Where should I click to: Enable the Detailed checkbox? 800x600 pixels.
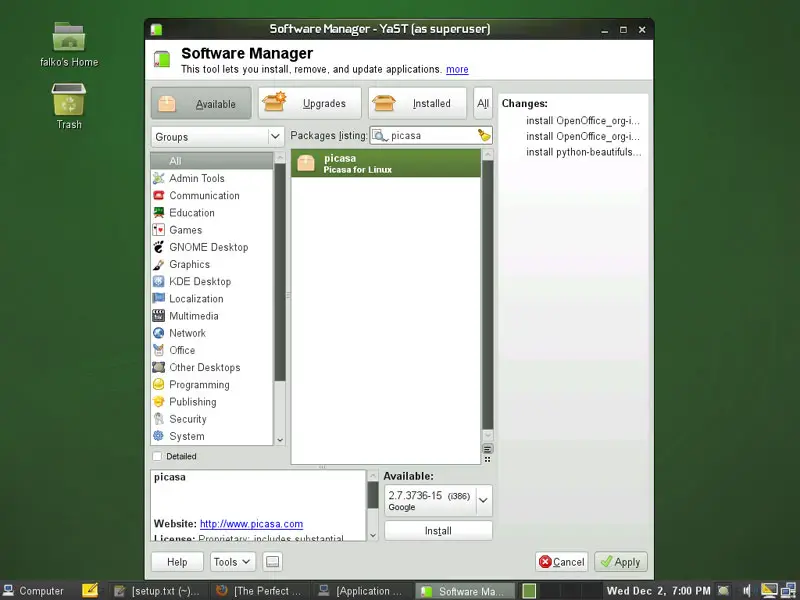coord(157,456)
